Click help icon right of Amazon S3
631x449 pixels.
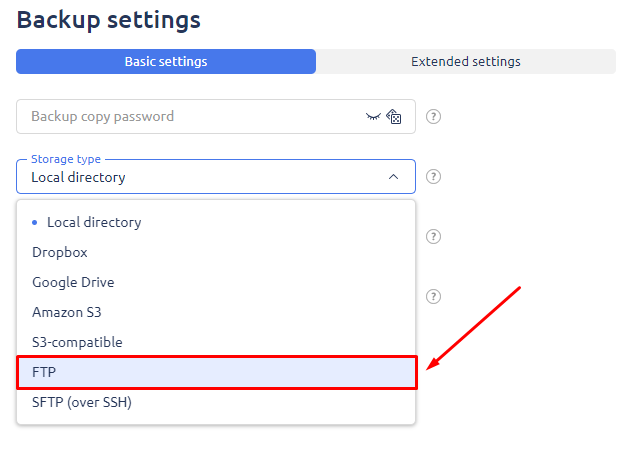(433, 297)
